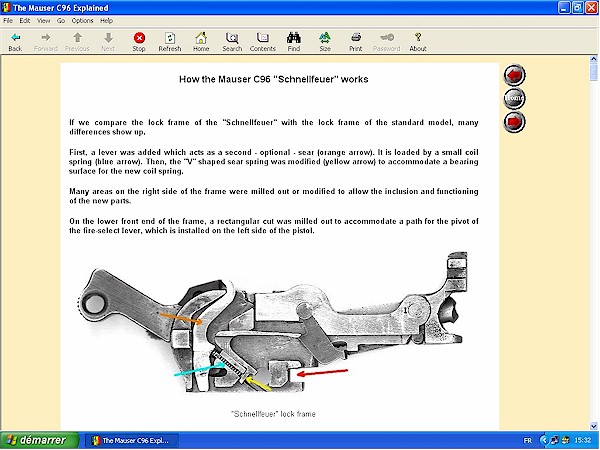Image resolution: width=600 pixels, height=450 pixels.
Task: Click the FR language indicator in tray
Action: 528,441
